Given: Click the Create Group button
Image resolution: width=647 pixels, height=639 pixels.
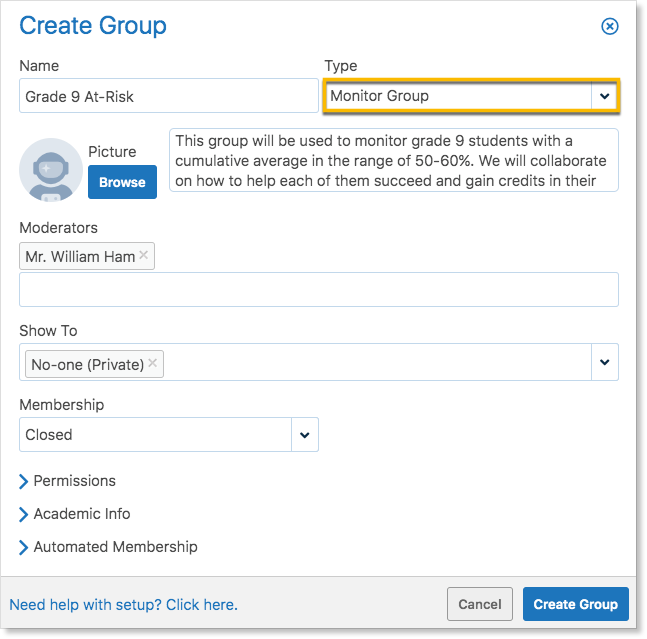Looking at the screenshot, I should 576,604.
